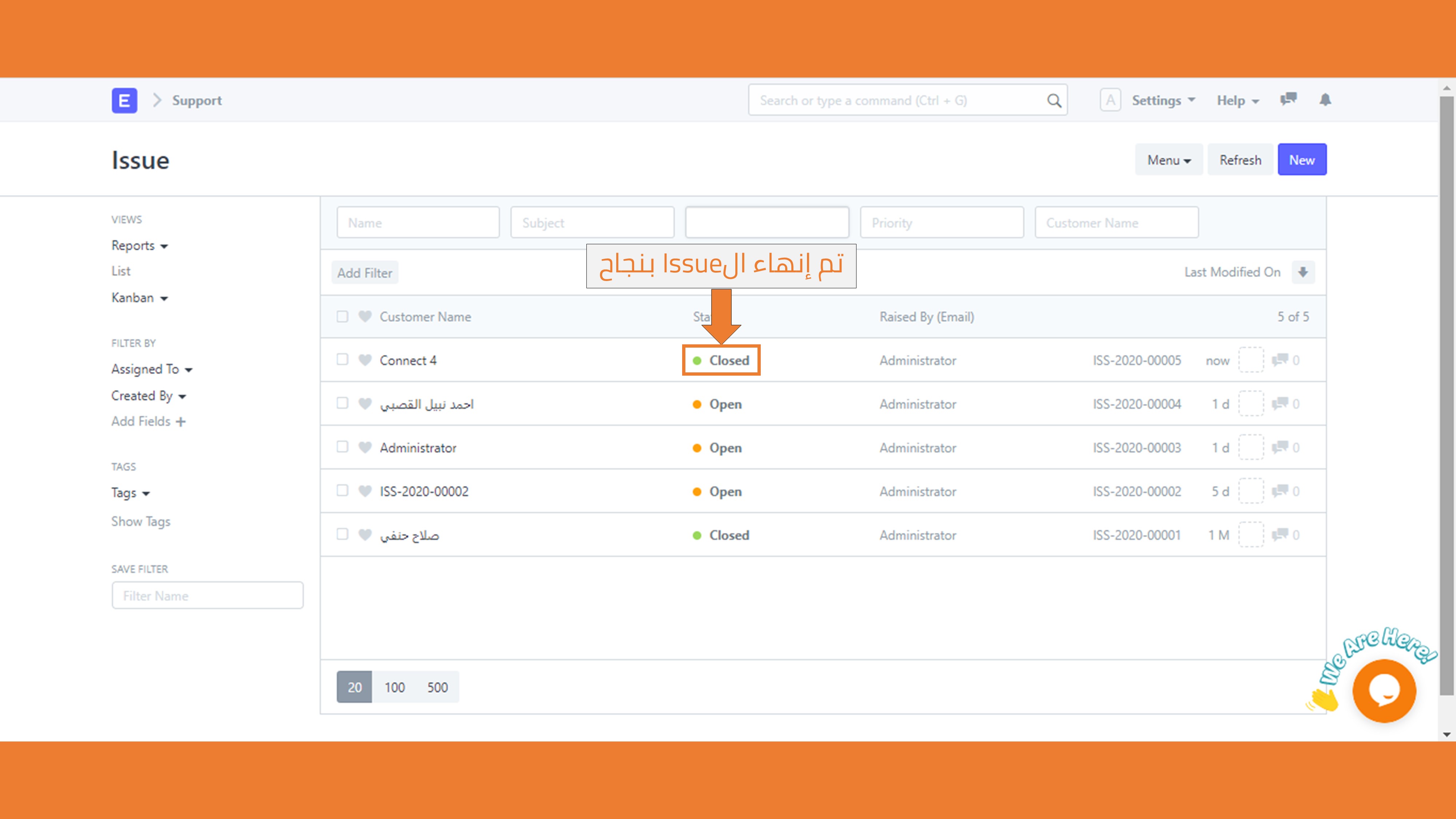Screen dimensions: 1456x819
Task: Click the Show Tags link
Action: click(x=141, y=522)
